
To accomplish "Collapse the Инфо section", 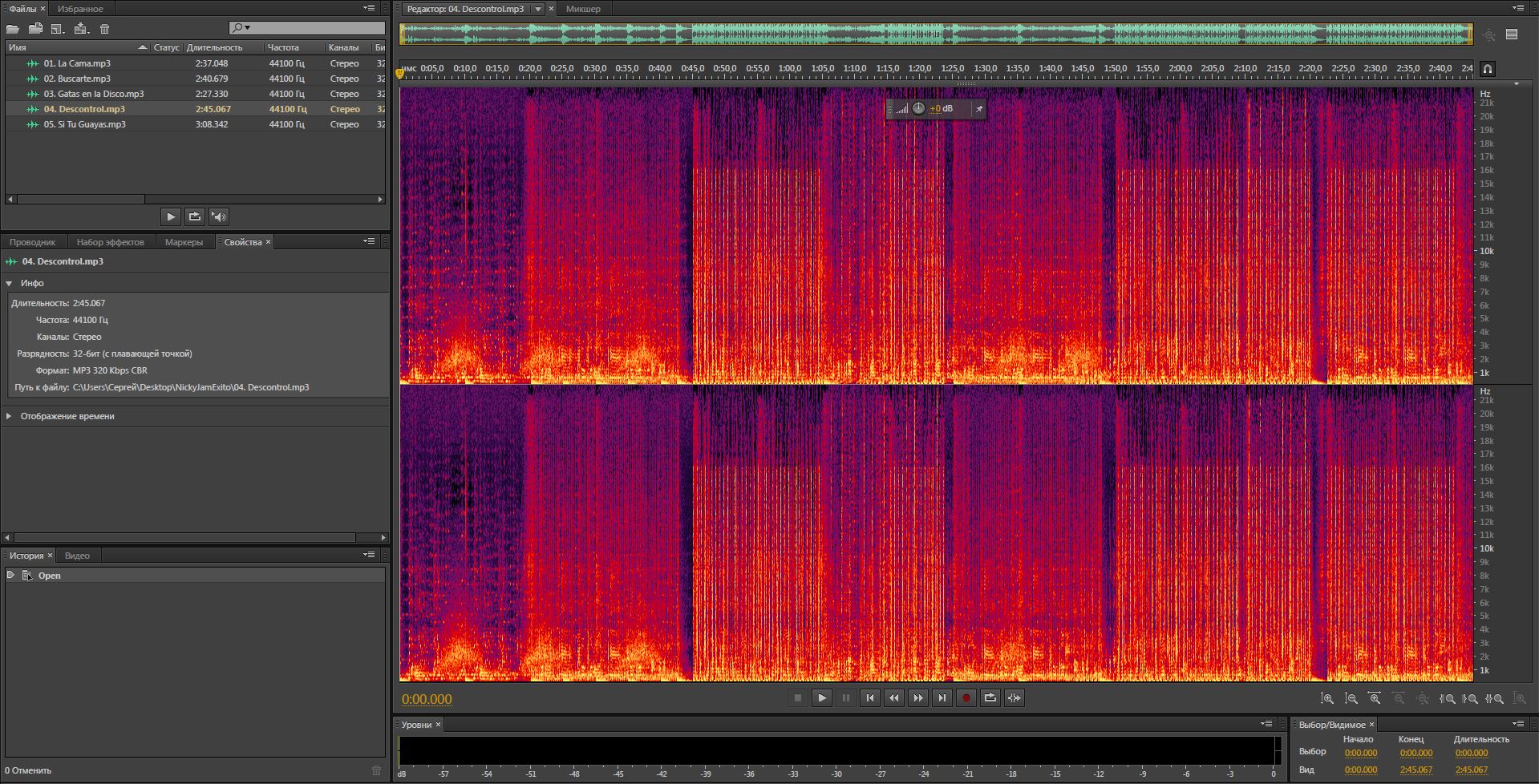I will [9, 283].
